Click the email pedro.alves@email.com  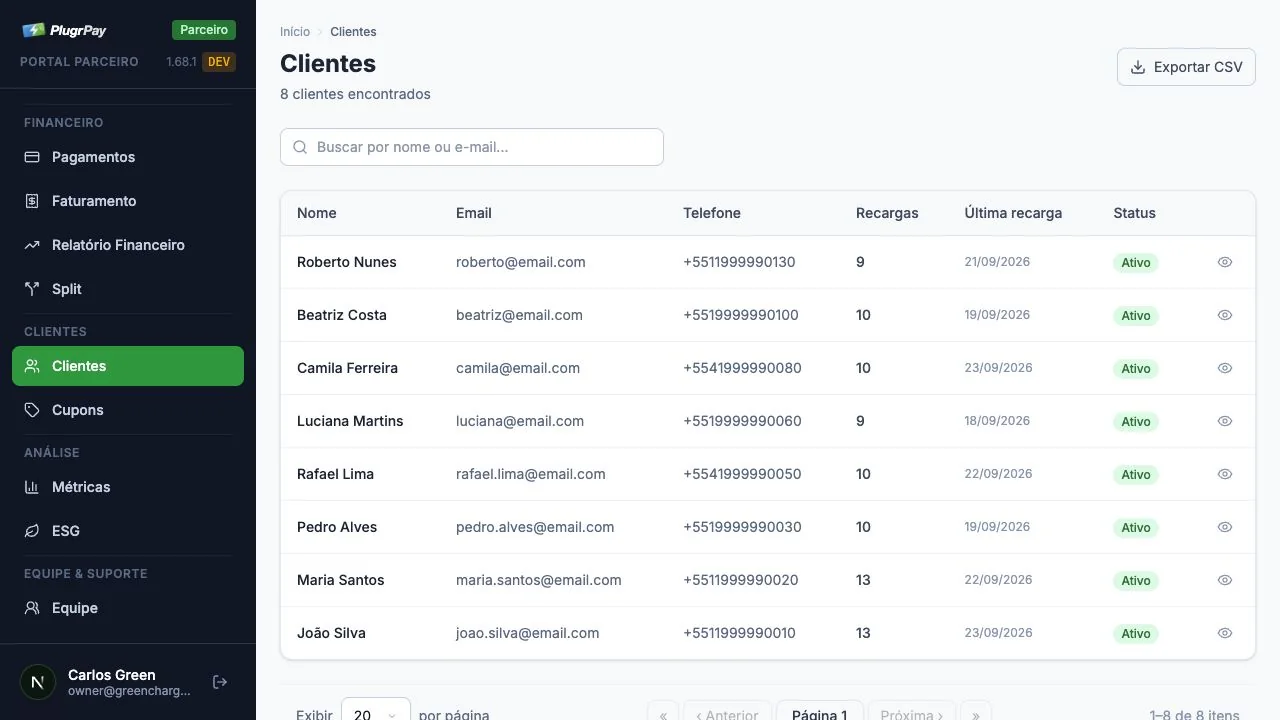[x=535, y=527]
